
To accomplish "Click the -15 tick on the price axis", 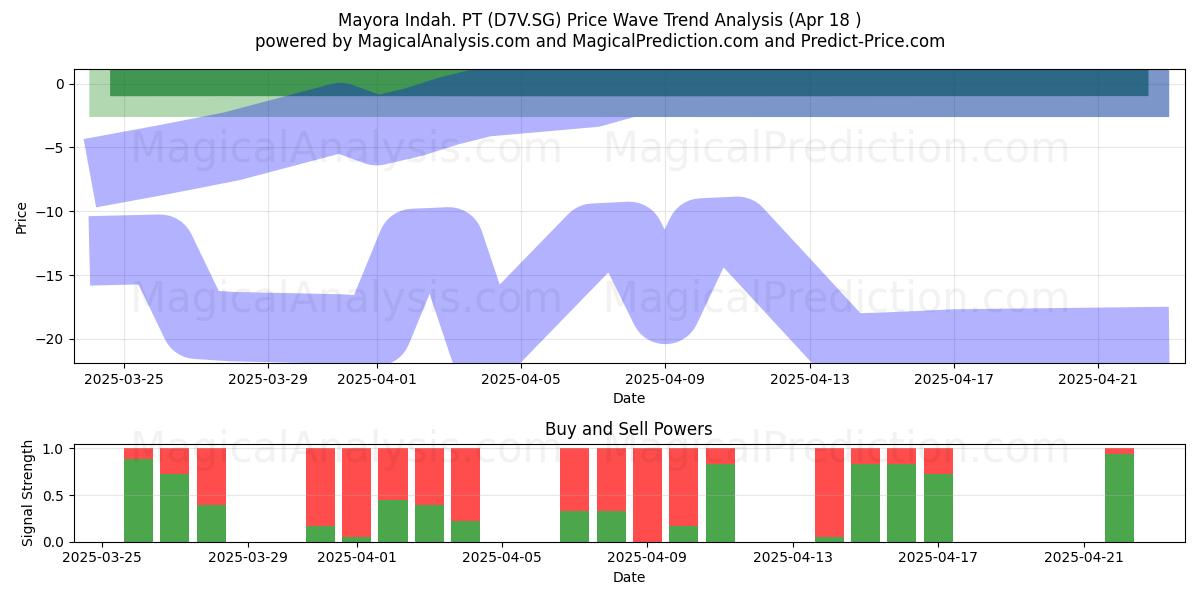I will (48, 275).
